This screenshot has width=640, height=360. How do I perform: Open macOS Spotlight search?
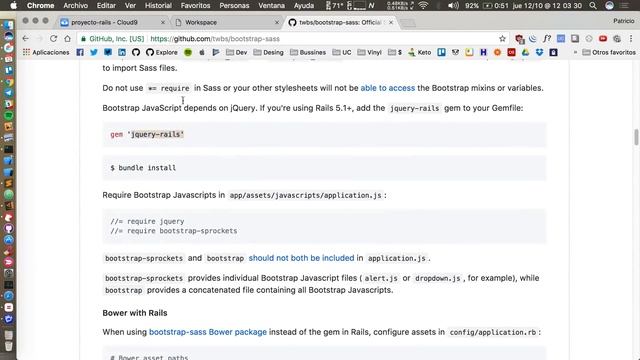(593, 6)
